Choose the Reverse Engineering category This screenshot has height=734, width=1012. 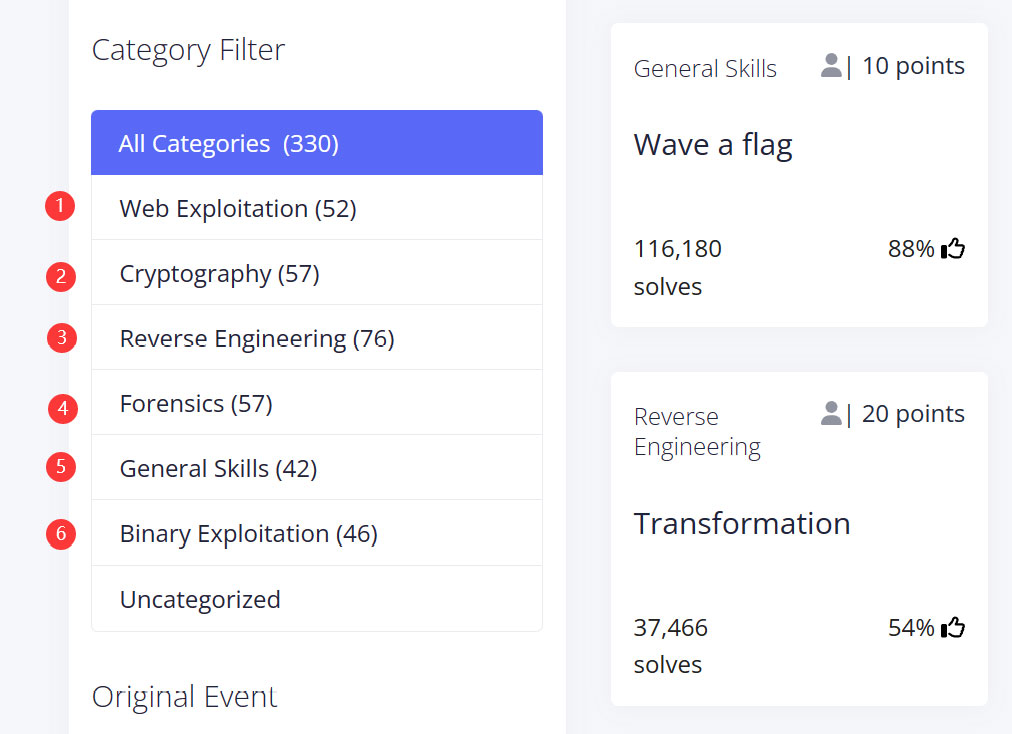tap(256, 338)
